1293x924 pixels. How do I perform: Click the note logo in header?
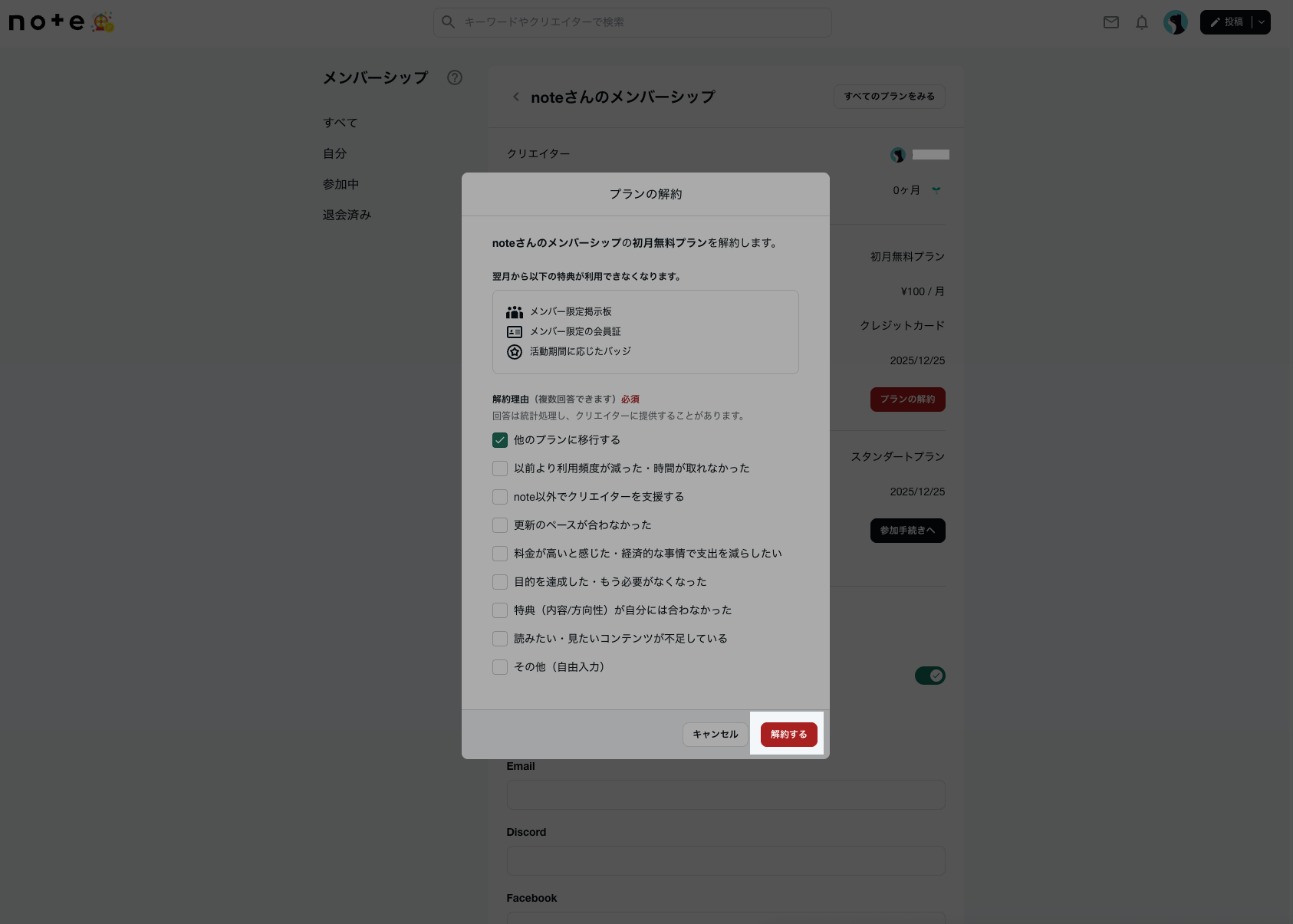coord(61,22)
